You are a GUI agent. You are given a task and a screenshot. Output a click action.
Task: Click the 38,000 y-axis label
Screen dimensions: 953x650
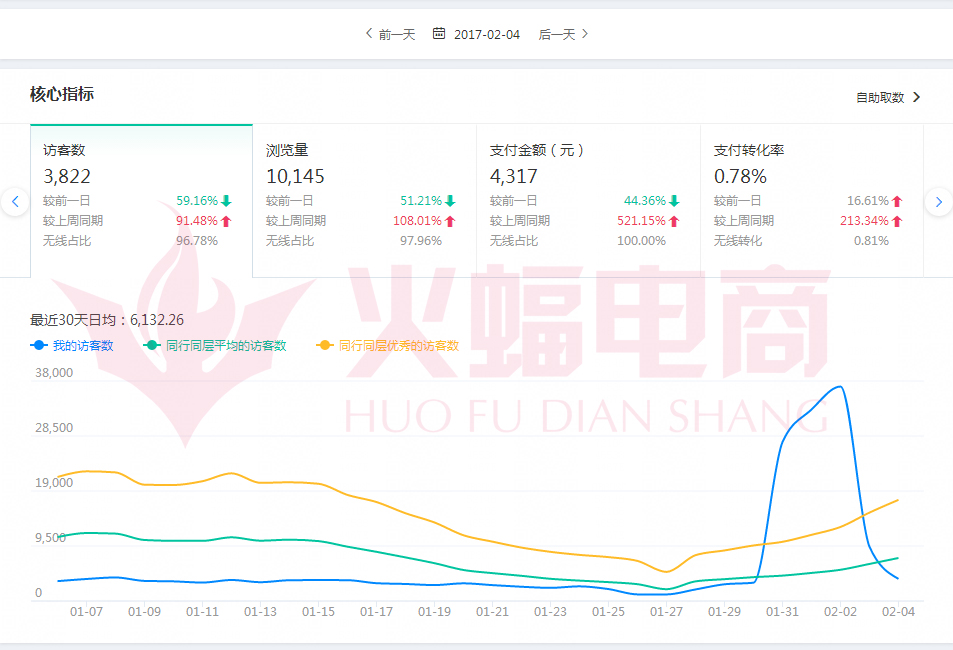54,373
